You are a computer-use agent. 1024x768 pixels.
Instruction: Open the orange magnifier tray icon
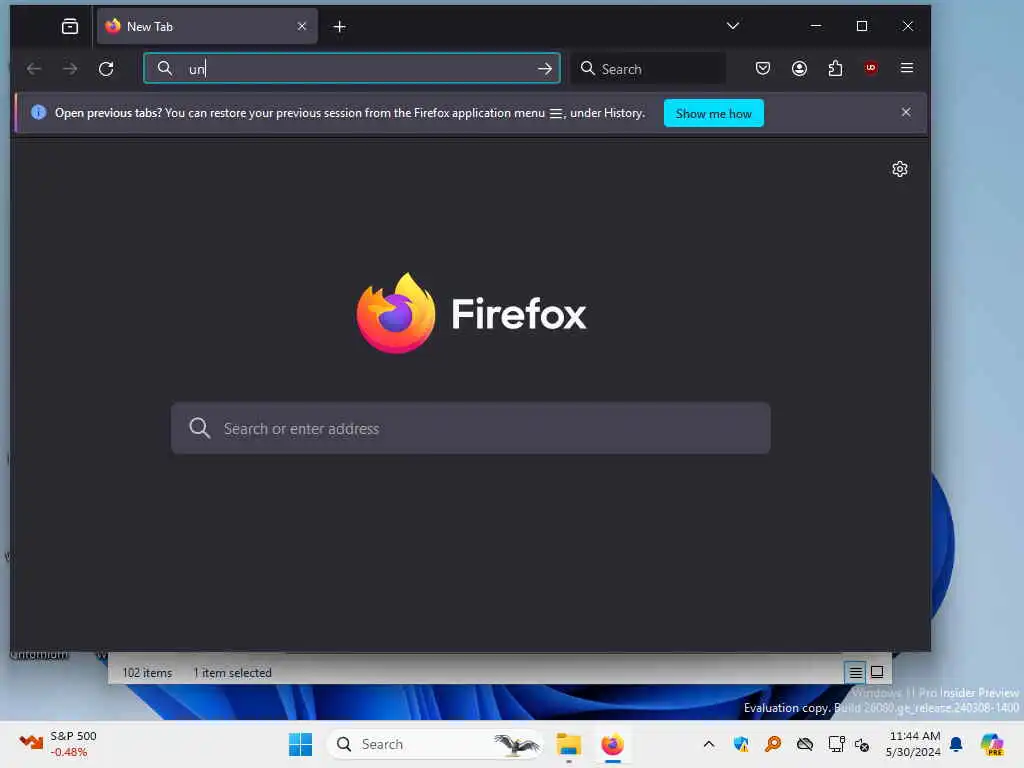click(773, 744)
